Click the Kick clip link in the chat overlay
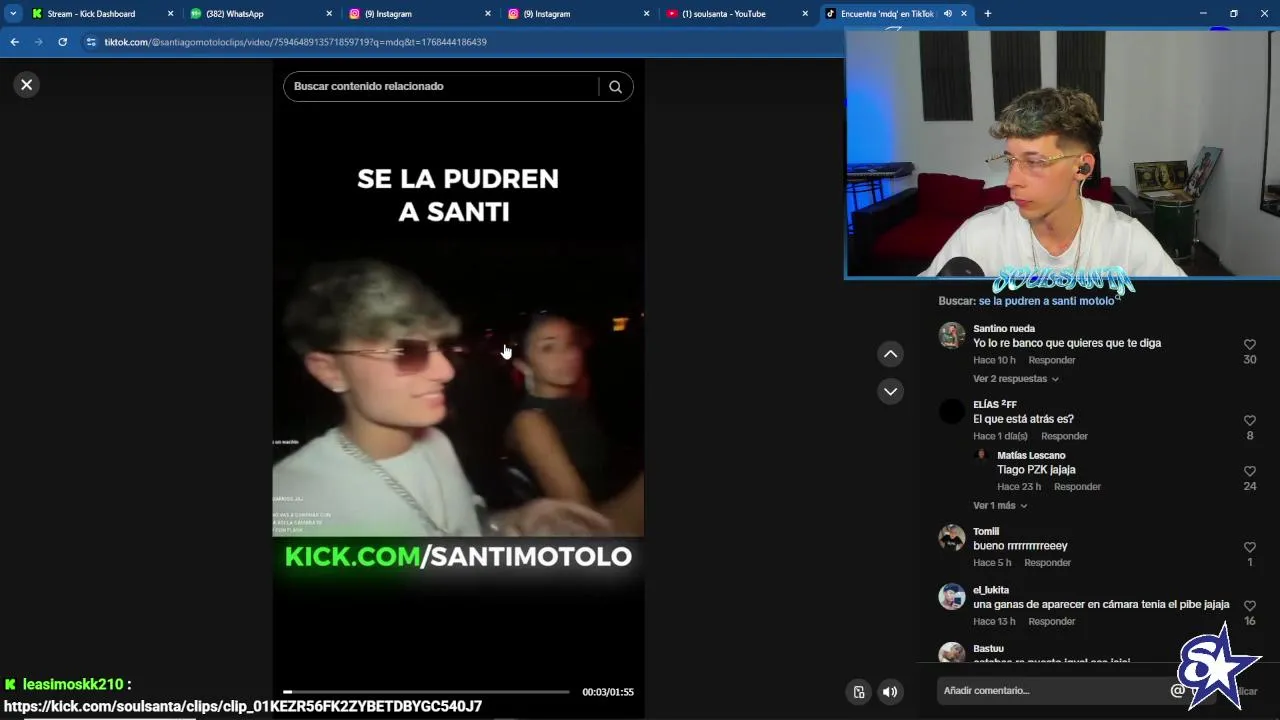The image size is (1280, 720). click(x=243, y=706)
